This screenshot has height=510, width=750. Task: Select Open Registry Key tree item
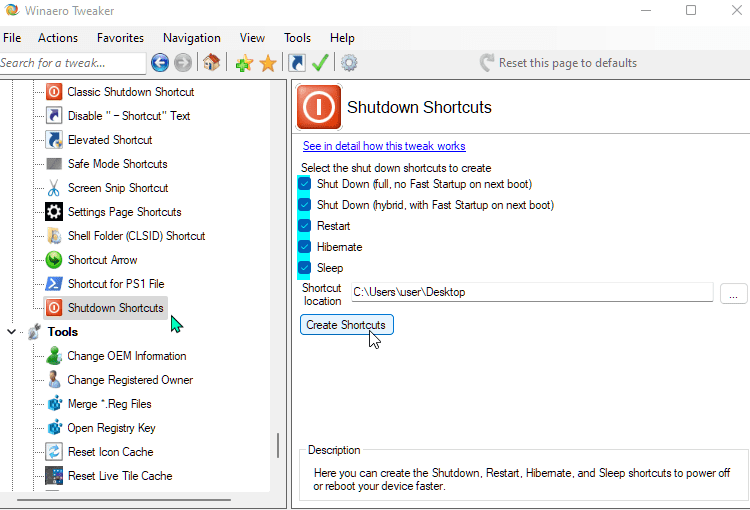[111, 428]
